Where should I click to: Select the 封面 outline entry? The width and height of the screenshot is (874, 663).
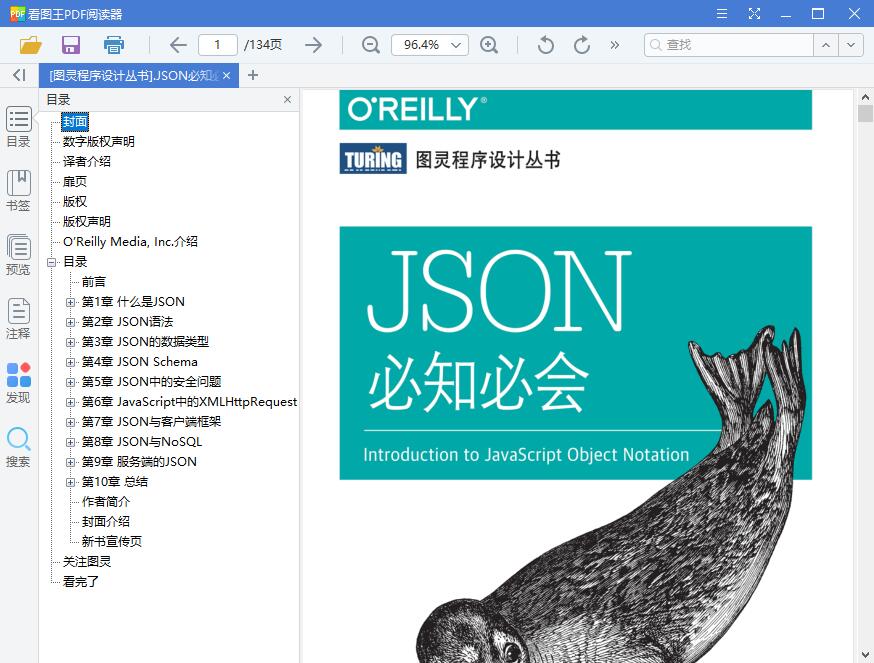click(x=75, y=122)
